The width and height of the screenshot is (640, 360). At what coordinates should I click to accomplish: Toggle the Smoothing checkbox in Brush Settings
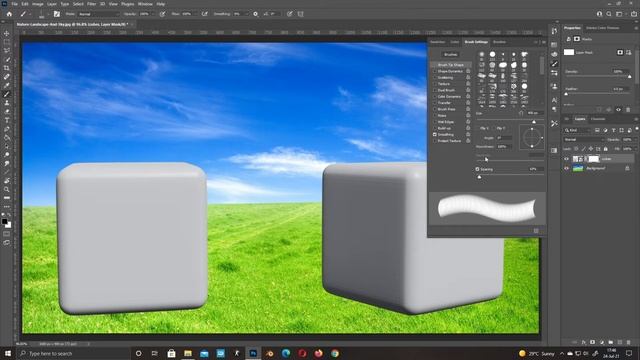pyautogui.click(x=435, y=134)
